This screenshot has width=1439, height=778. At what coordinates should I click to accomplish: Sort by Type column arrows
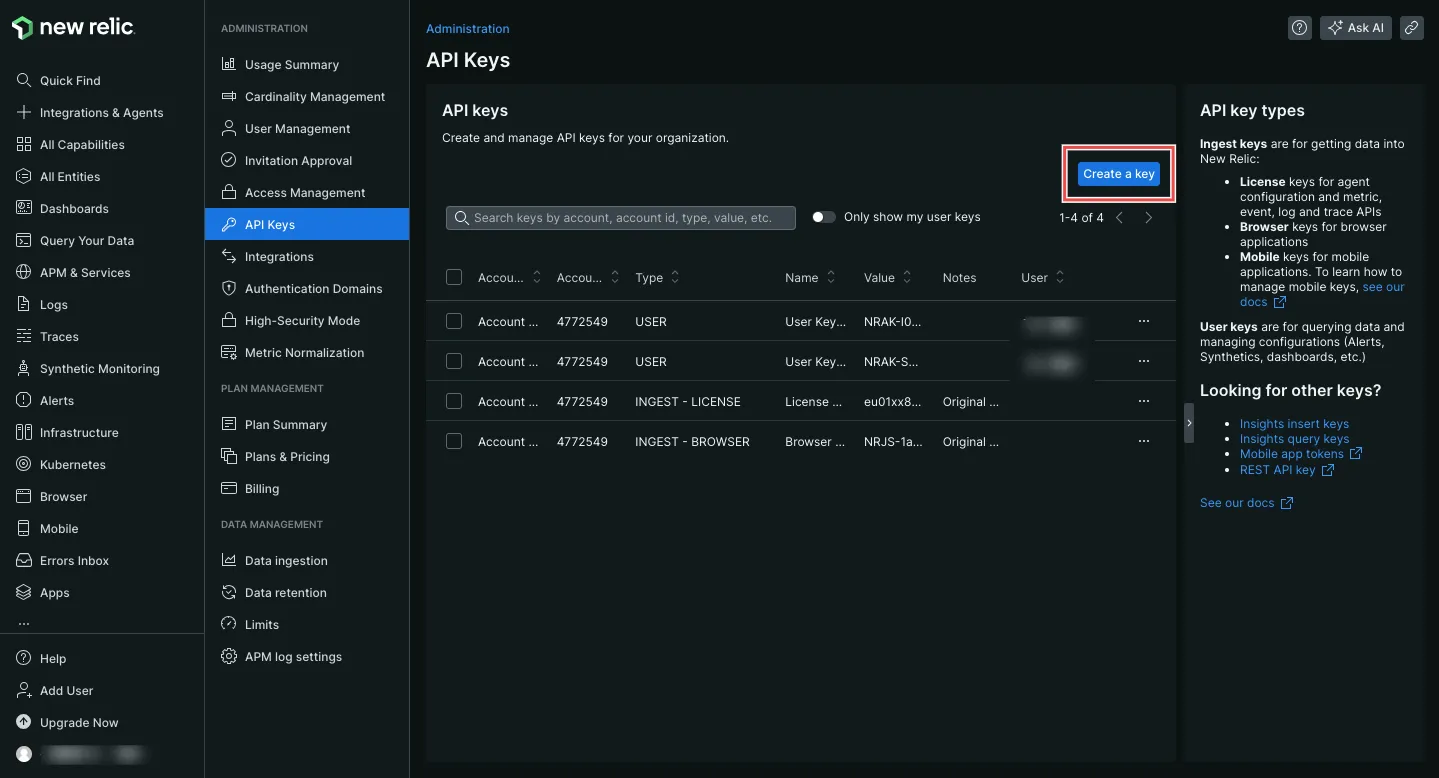tap(675, 277)
